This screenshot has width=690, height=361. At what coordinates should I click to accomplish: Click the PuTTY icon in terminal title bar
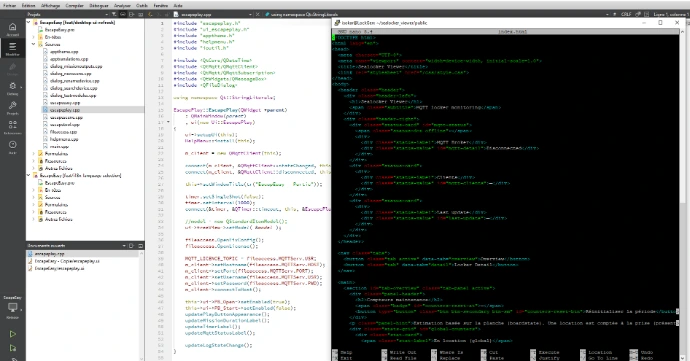(337, 22)
